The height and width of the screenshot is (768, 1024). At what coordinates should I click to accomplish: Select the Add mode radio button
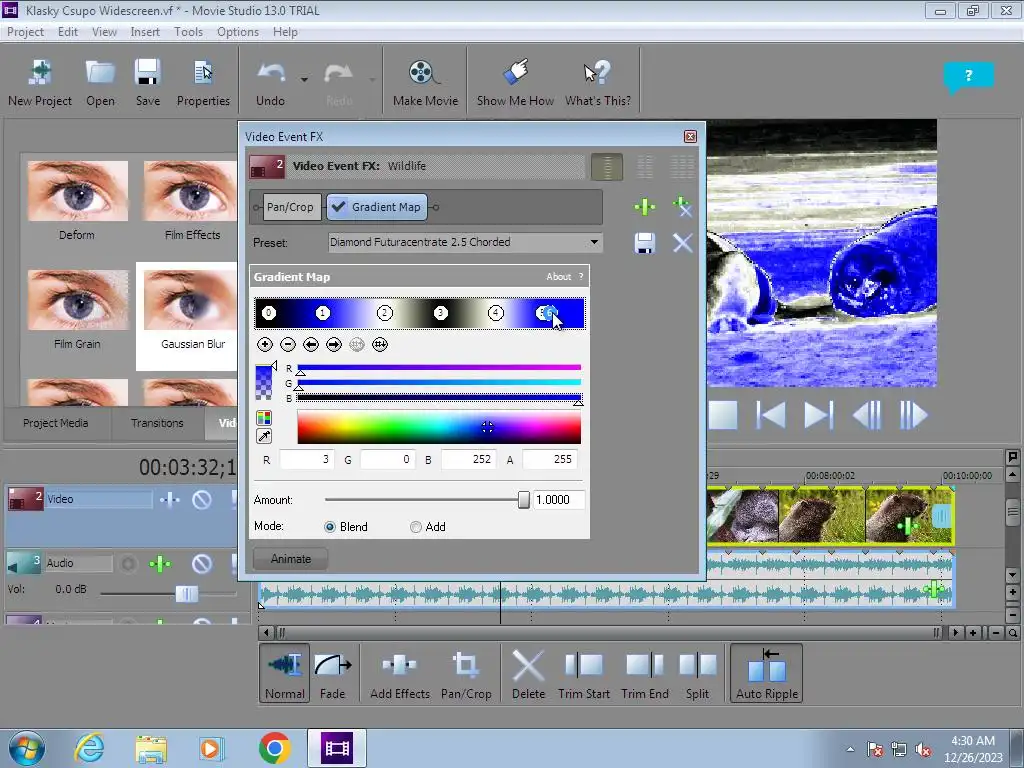[416, 527]
